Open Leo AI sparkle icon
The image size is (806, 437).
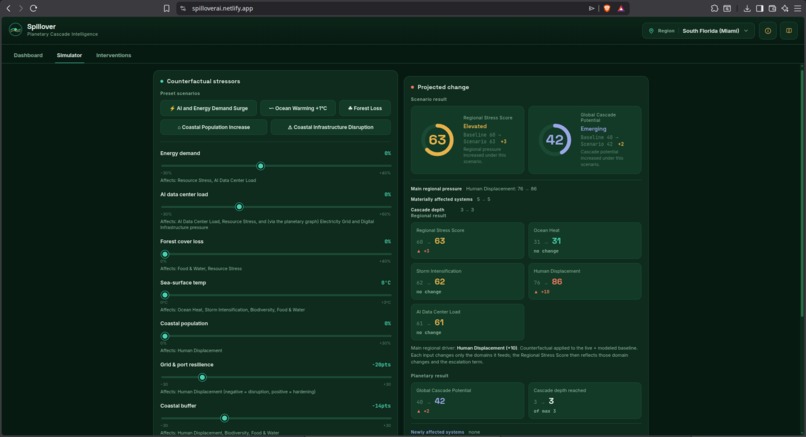(785, 8)
